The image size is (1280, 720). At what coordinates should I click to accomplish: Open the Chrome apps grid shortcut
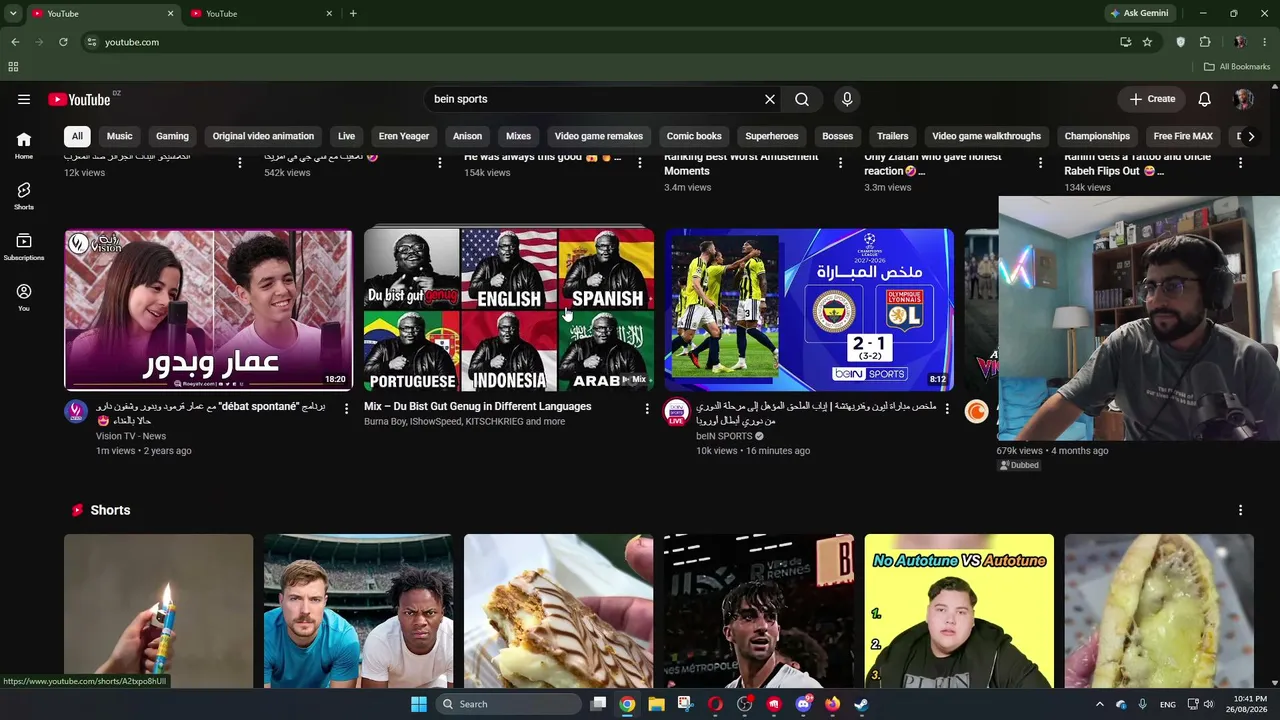[13, 67]
